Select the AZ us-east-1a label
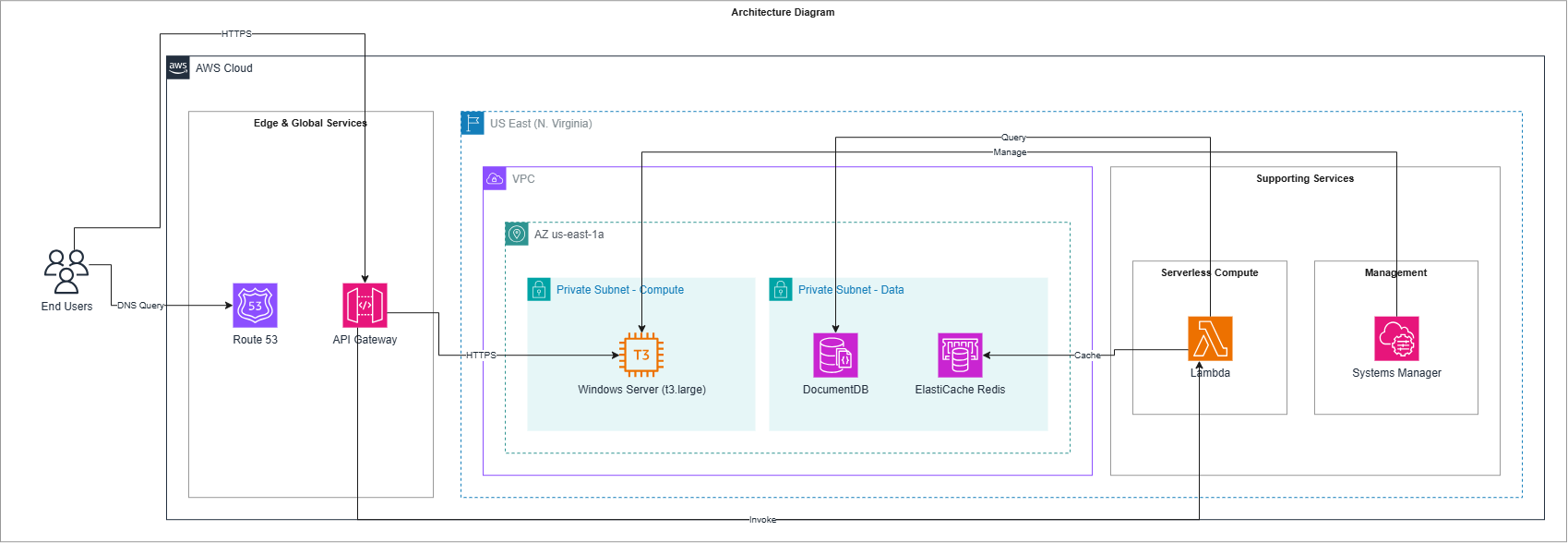Viewport: 1568px width, 543px height. click(x=569, y=235)
